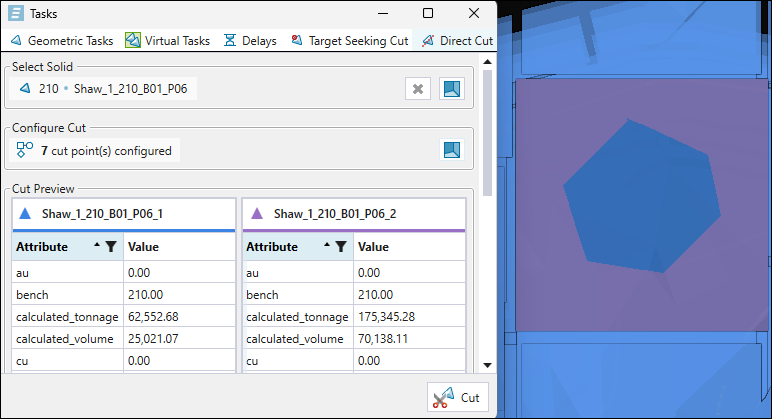Select the Shaw_1_210_B01_P06_1 preview title

coord(102,214)
